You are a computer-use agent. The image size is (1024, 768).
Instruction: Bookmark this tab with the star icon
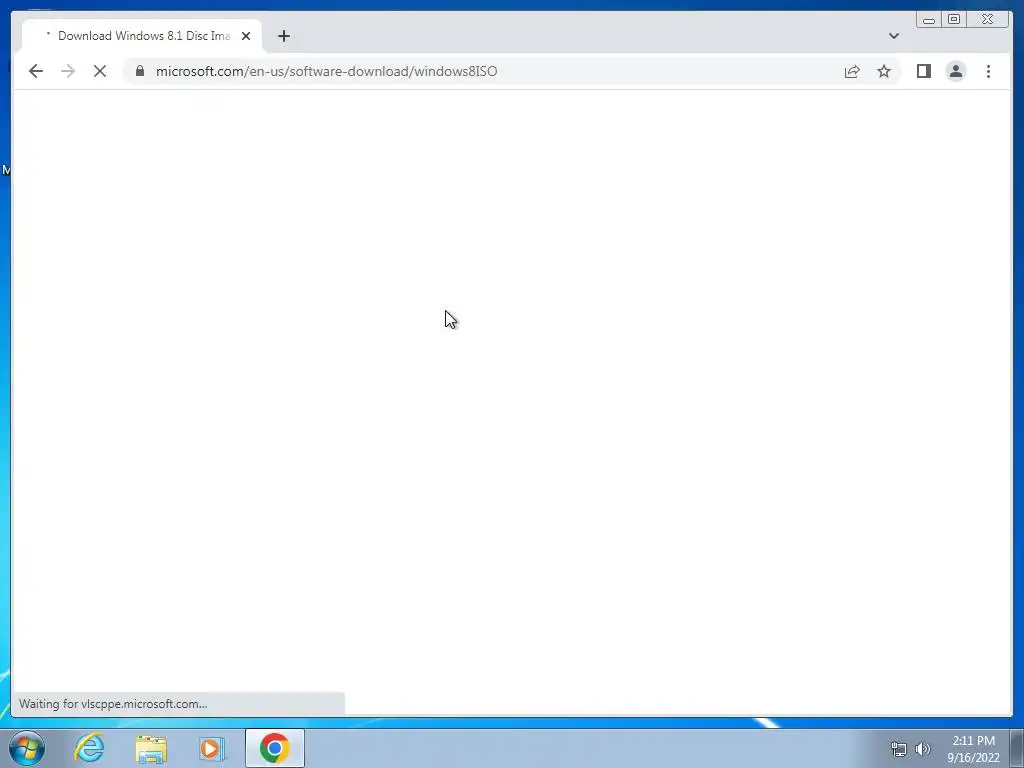click(x=884, y=71)
